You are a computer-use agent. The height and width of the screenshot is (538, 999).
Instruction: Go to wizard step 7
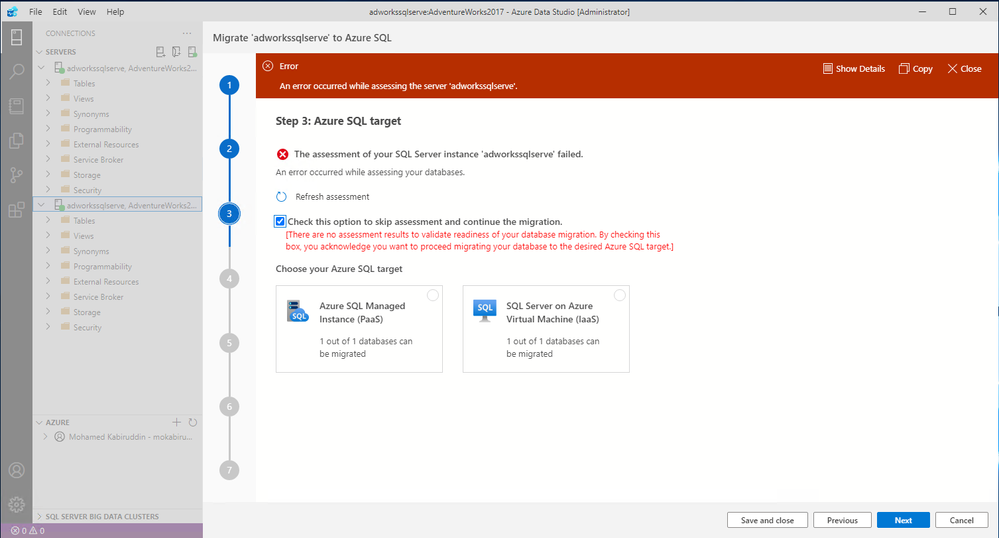tap(229, 470)
